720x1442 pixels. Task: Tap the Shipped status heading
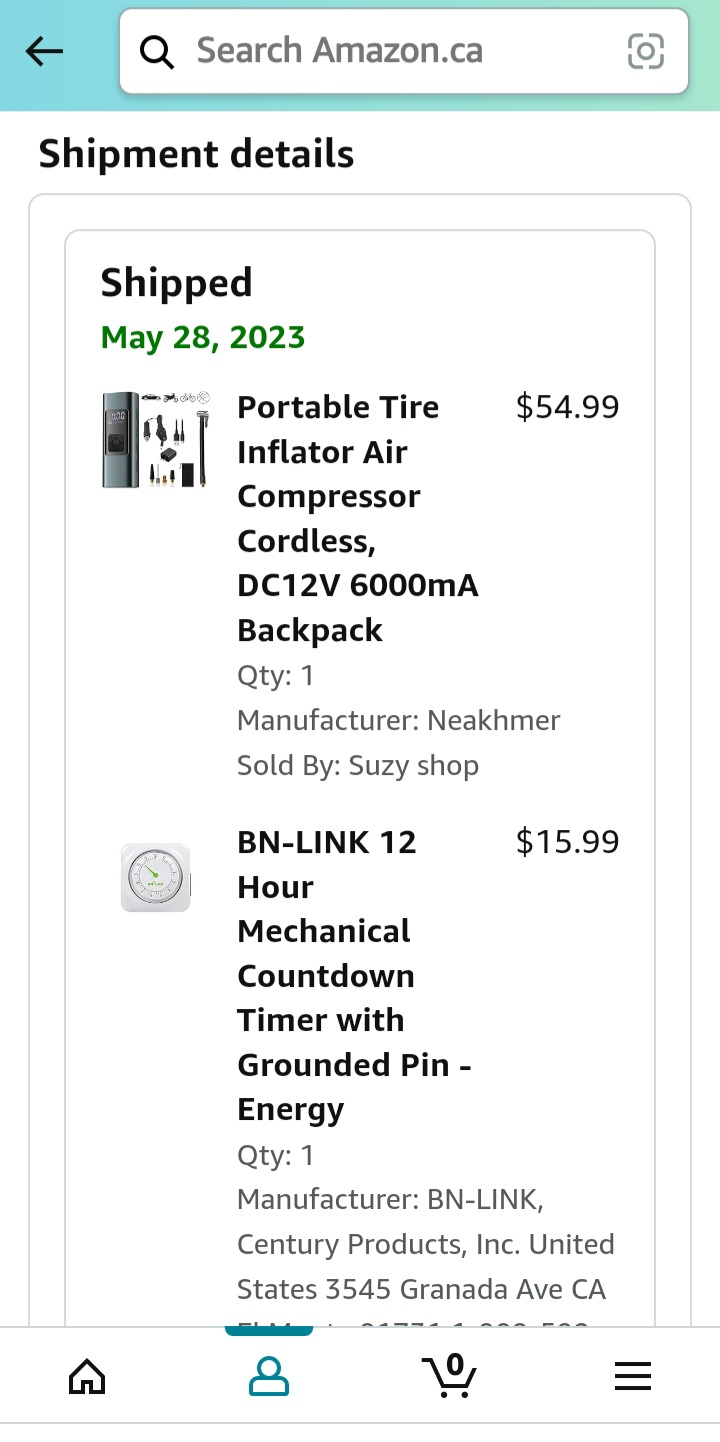pyautogui.click(x=176, y=283)
